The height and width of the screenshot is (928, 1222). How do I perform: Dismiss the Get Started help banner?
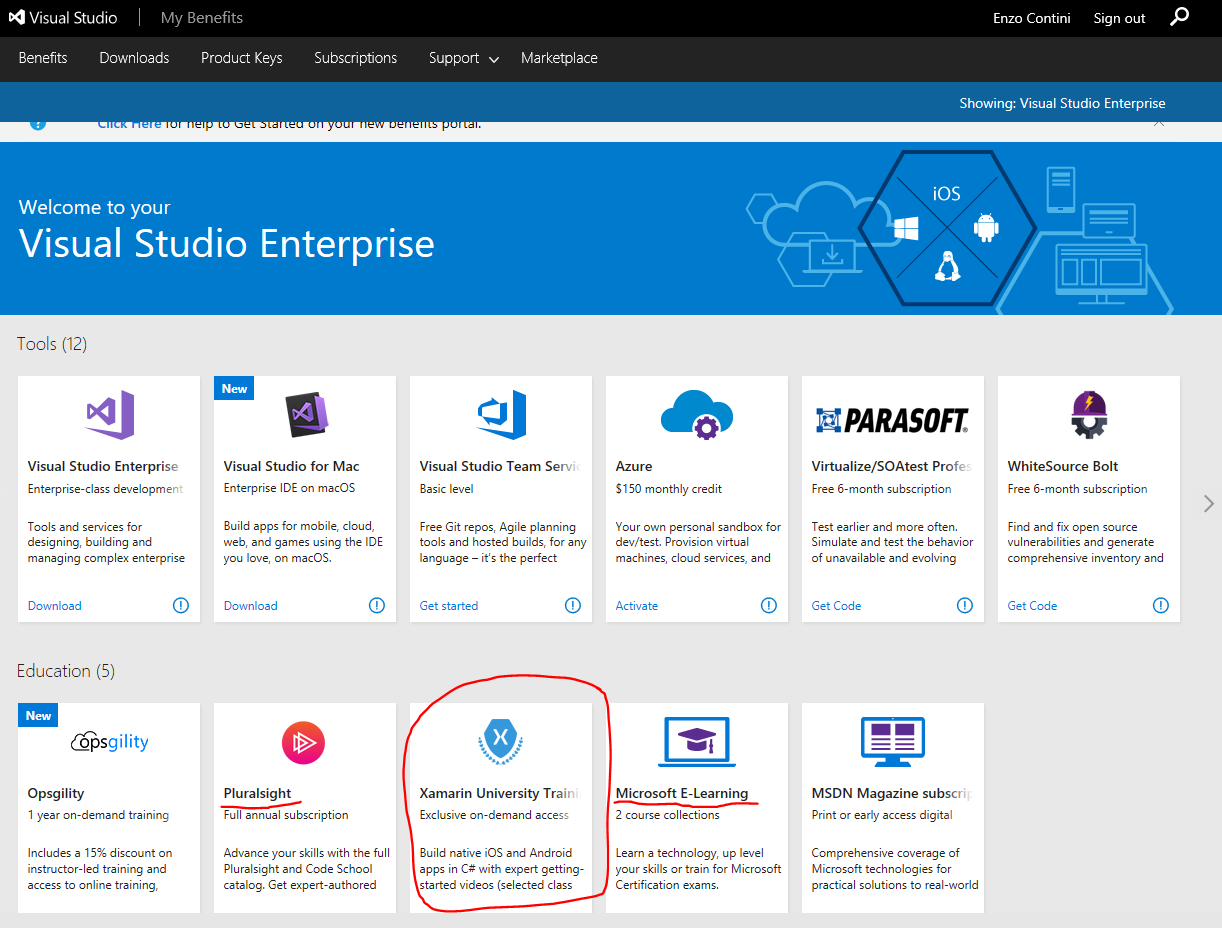point(1159,123)
